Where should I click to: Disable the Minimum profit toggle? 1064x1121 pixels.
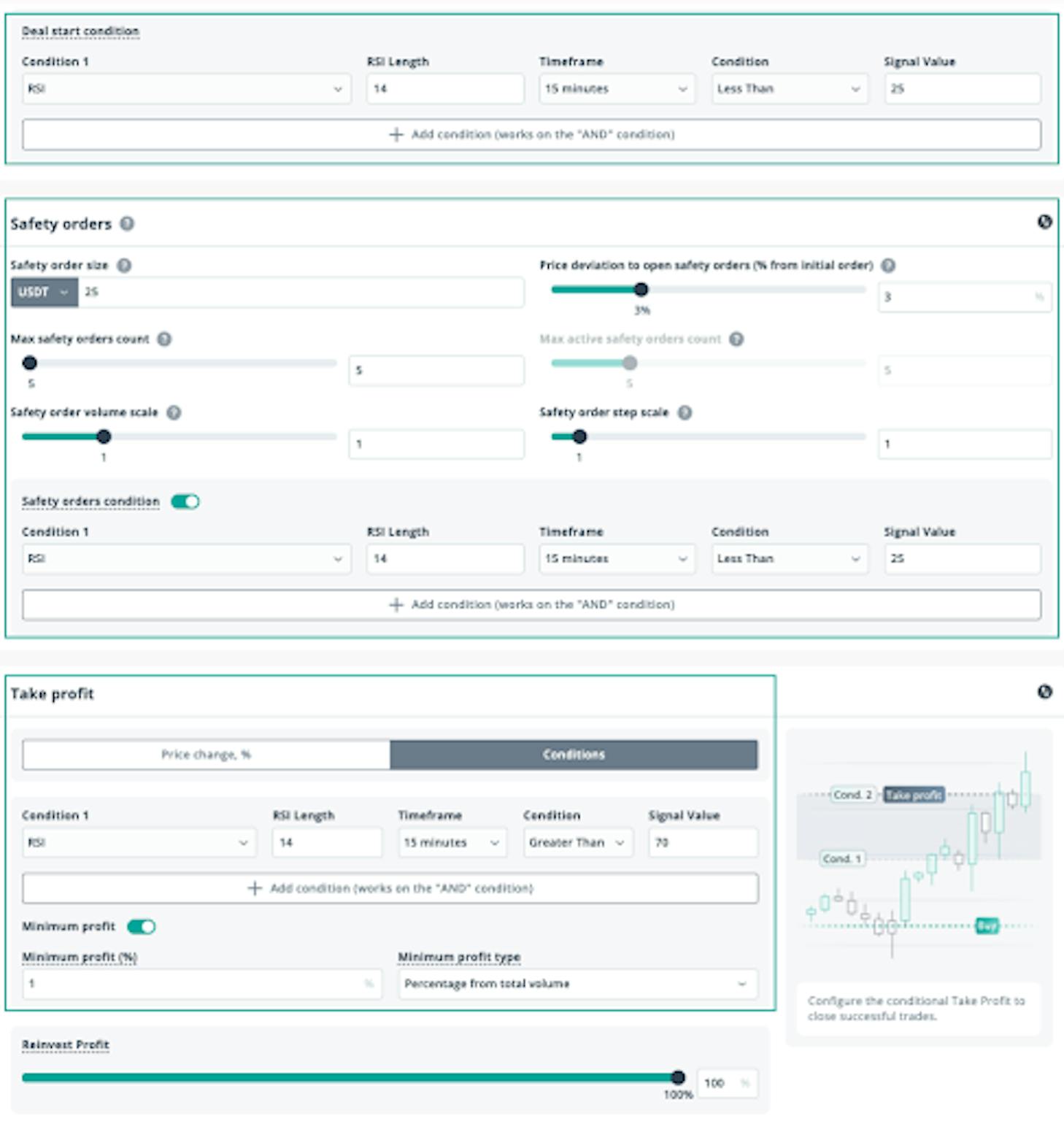(x=143, y=925)
